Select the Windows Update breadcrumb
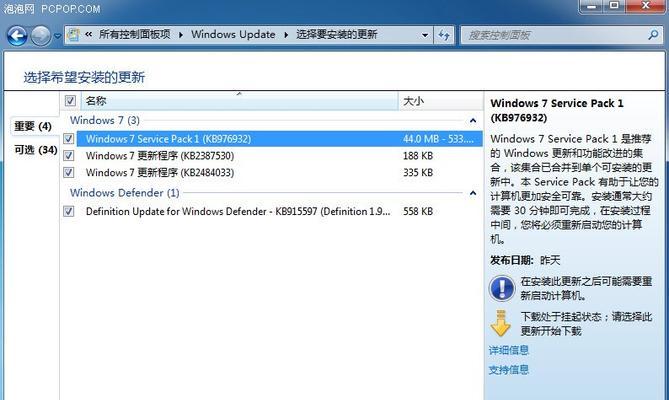This screenshot has width=669, height=400. [x=233, y=35]
